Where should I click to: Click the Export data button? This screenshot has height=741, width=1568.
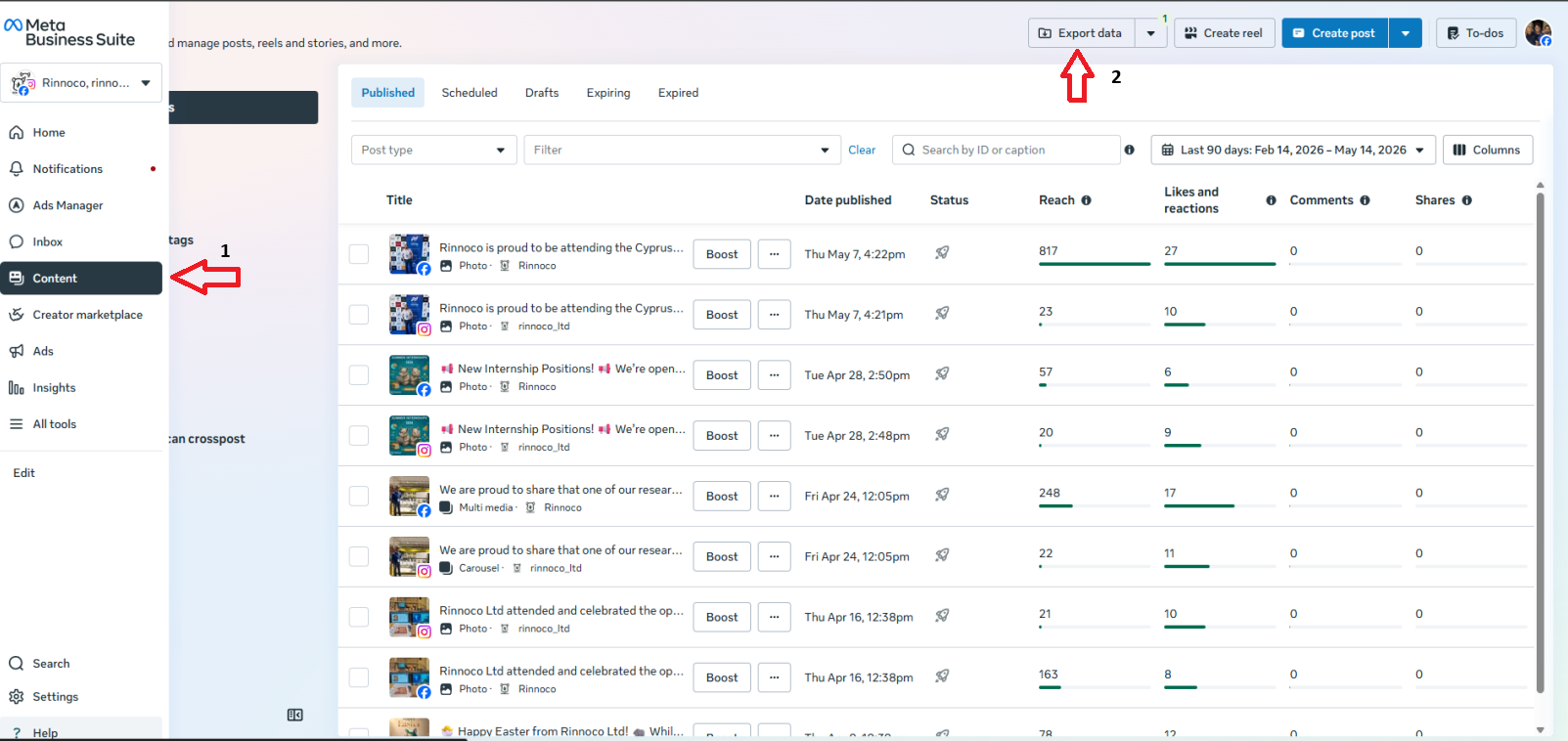tap(1081, 33)
